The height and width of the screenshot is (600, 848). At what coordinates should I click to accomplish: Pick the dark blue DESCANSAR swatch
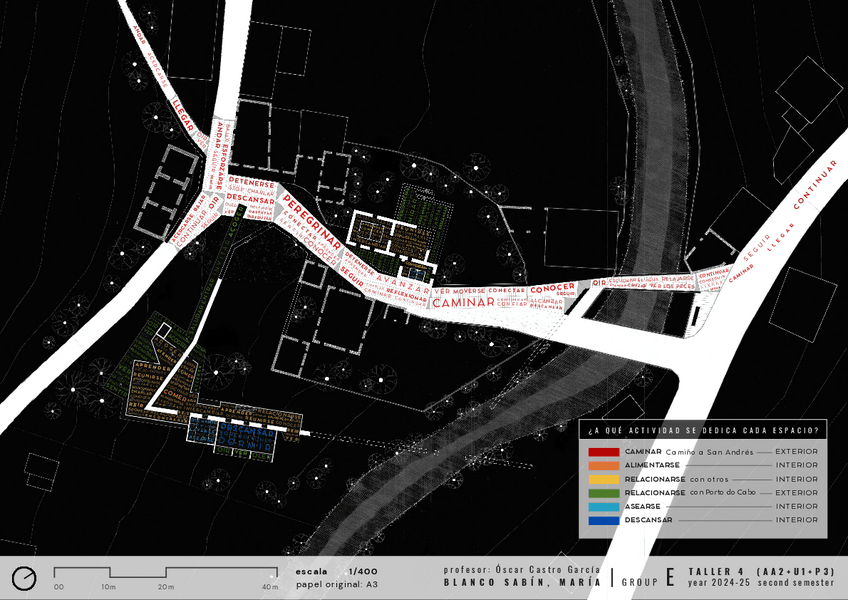[603, 520]
